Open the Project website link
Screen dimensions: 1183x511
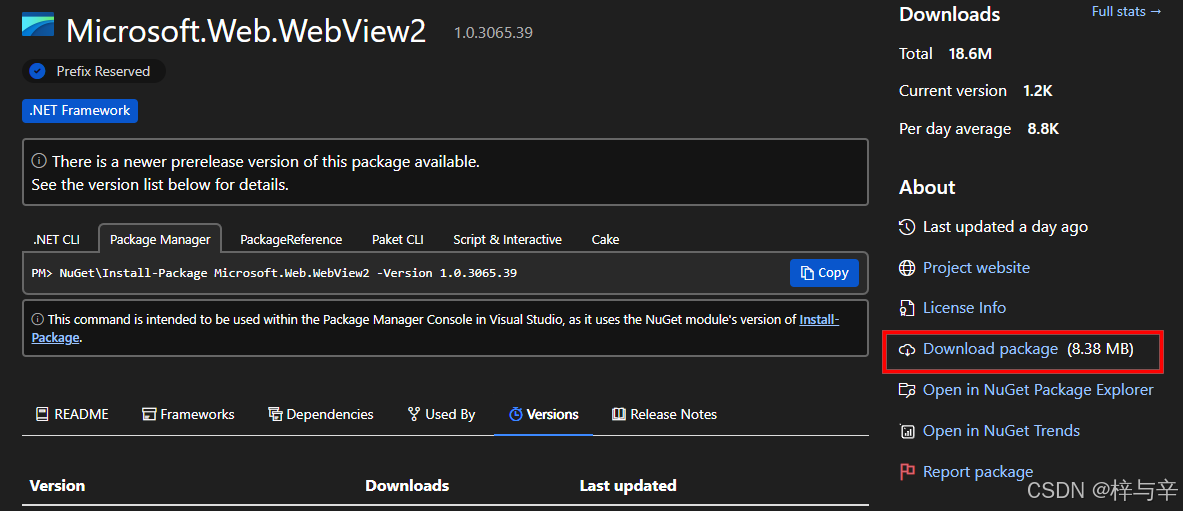pos(976,268)
